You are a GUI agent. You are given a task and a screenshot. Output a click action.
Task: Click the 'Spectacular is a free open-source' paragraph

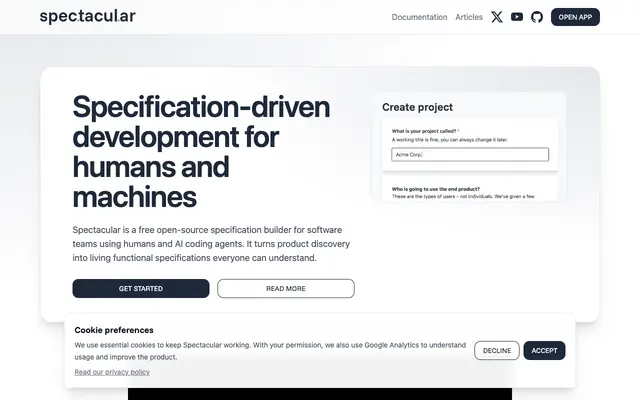pos(211,244)
